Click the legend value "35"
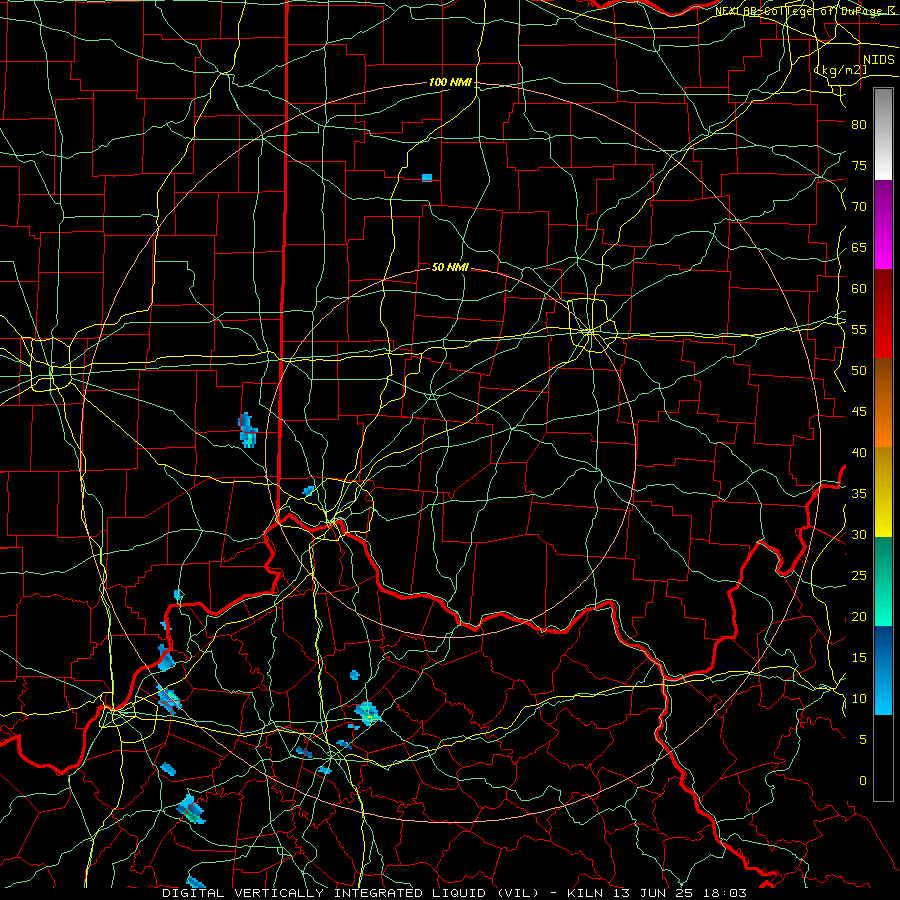Viewport: 900px width, 900px height. (x=859, y=494)
